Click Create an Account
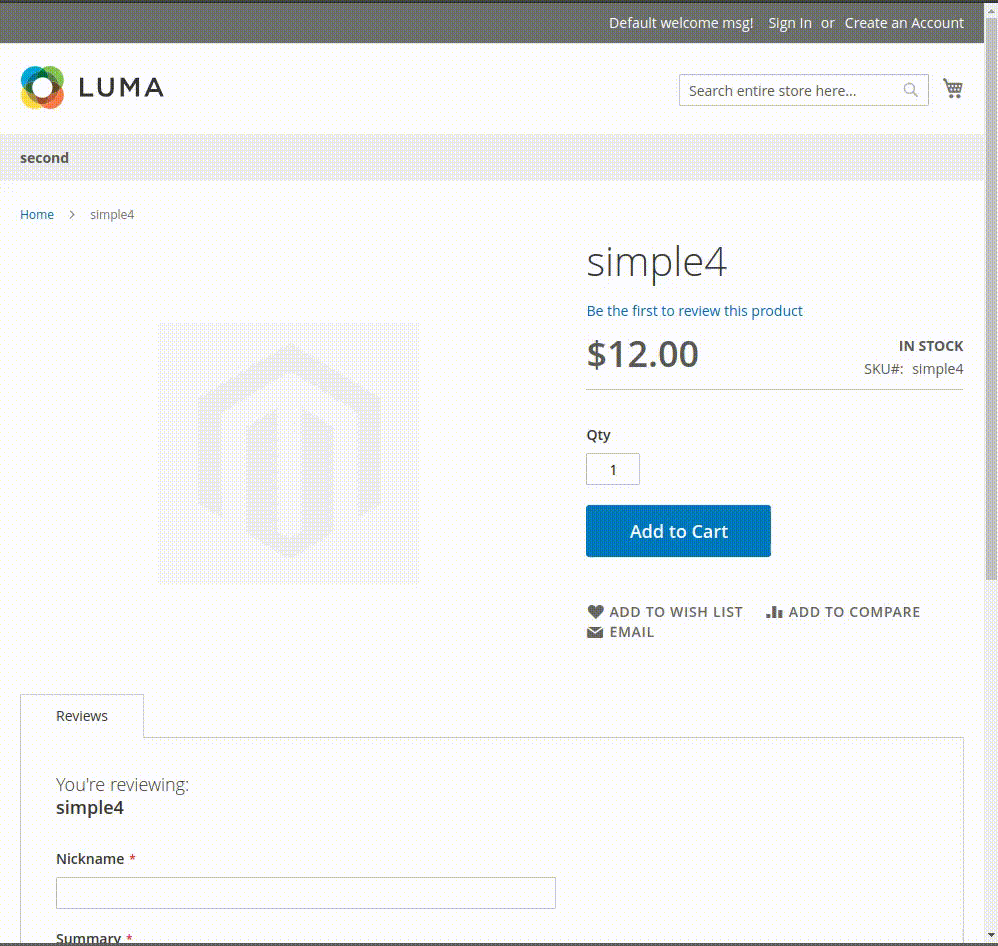Image resolution: width=998 pixels, height=946 pixels. tap(903, 22)
